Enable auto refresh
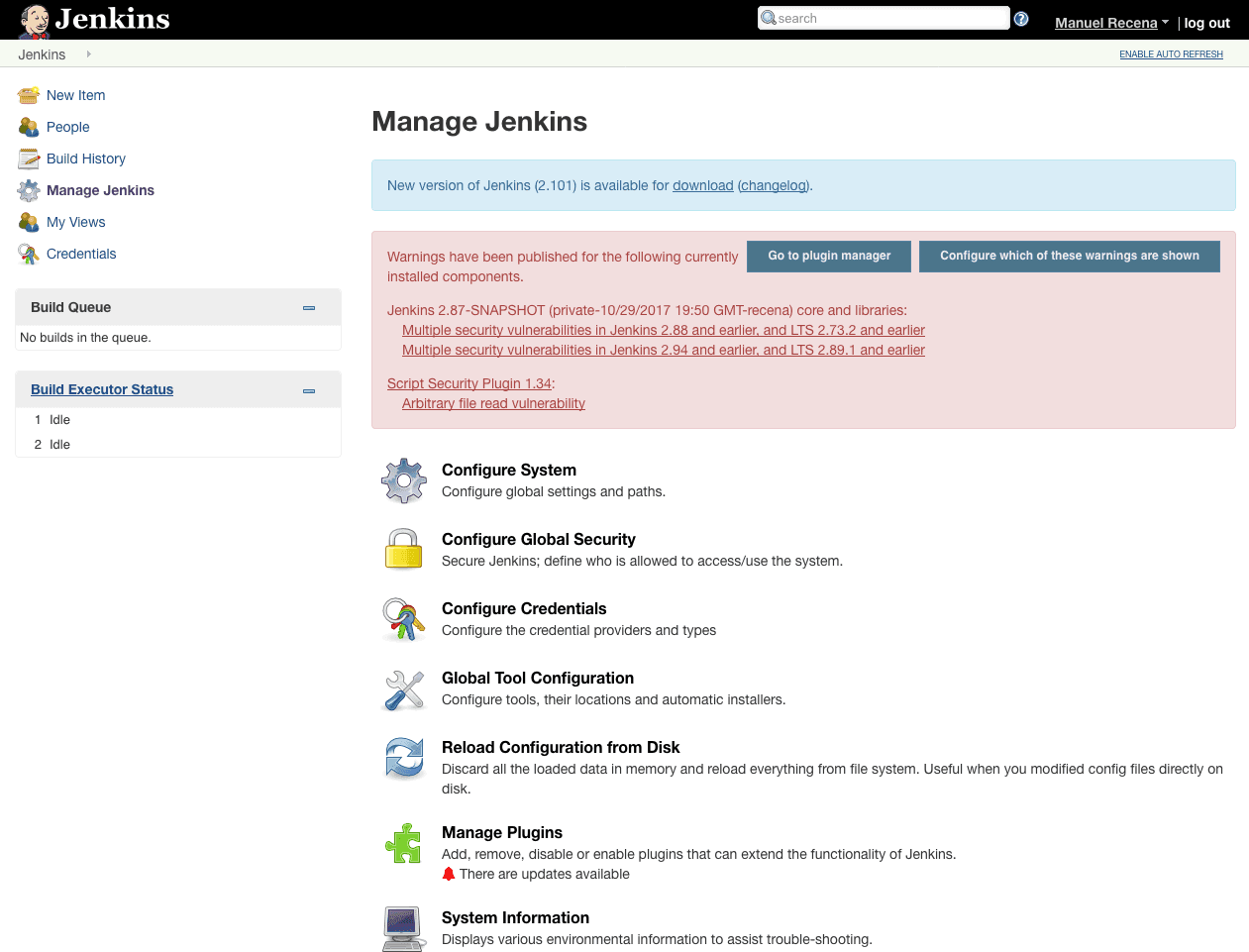Image resolution: width=1249 pixels, height=952 pixels. 1171,54
